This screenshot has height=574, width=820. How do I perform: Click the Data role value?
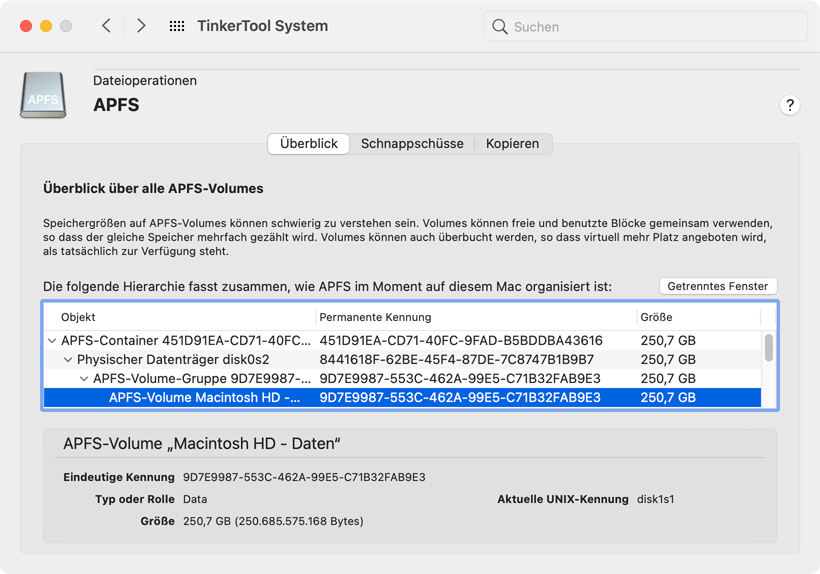pos(195,499)
